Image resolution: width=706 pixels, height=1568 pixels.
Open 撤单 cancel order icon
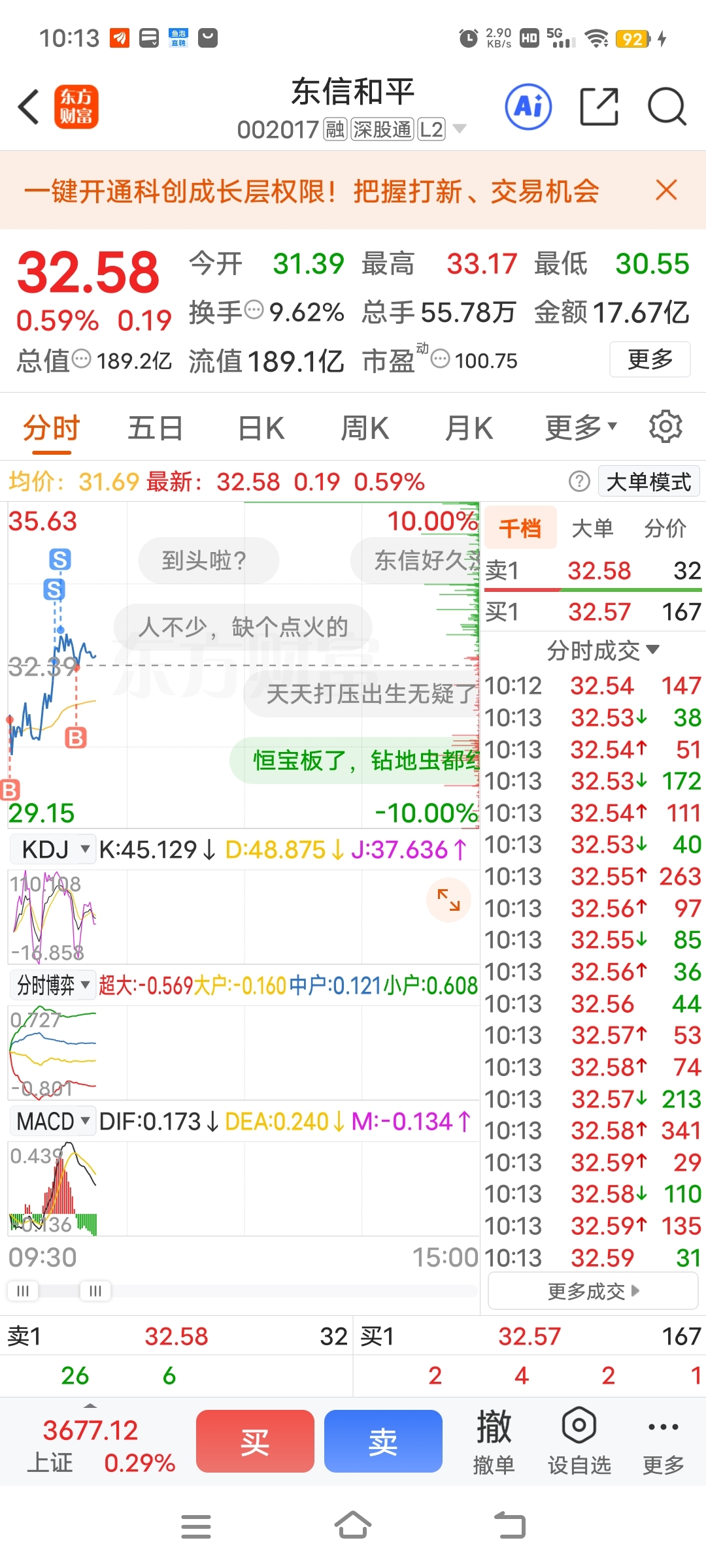[x=494, y=1443]
